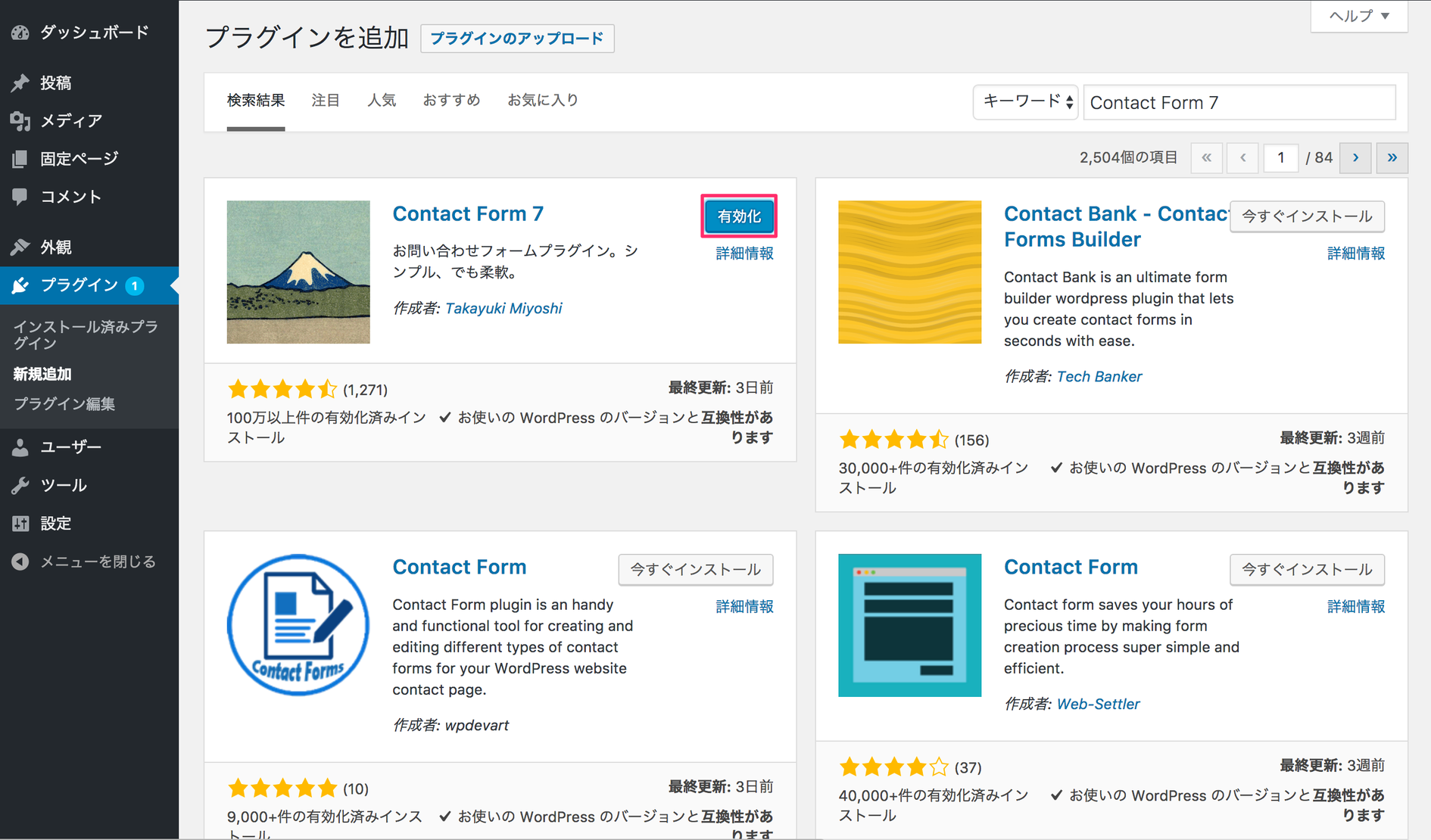Click the plugin plug icon
Image resolution: width=1431 pixels, height=840 pixels.
click(x=20, y=285)
